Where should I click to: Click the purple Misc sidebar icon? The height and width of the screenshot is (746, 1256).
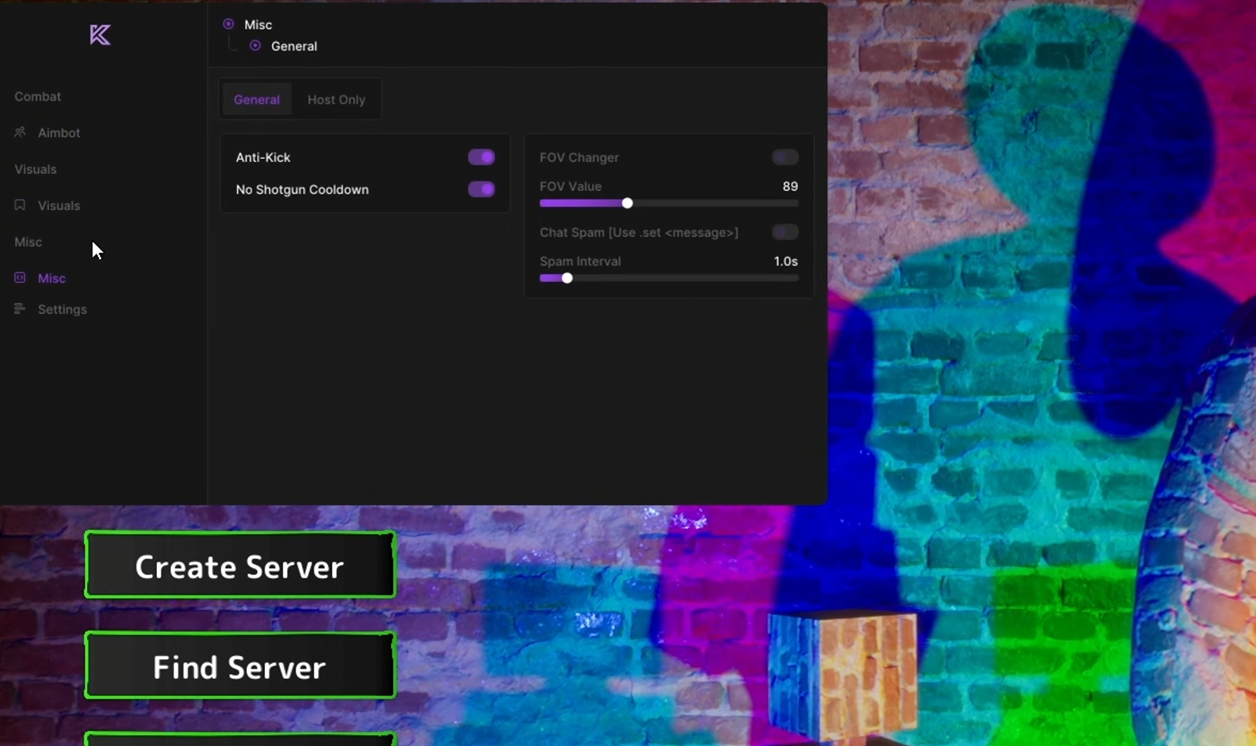click(x=20, y=278)
